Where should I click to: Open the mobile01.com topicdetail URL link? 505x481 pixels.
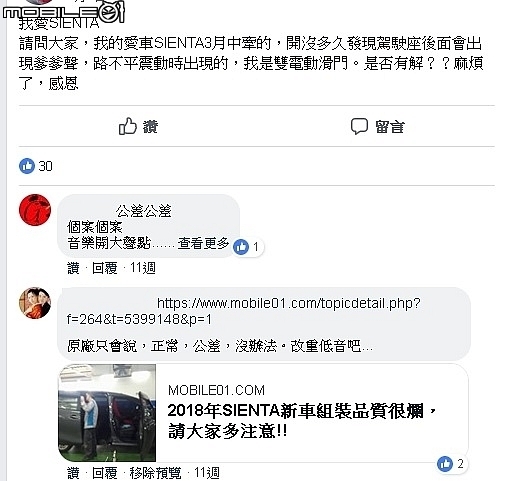pyautogui.click(x=243, y=311)
